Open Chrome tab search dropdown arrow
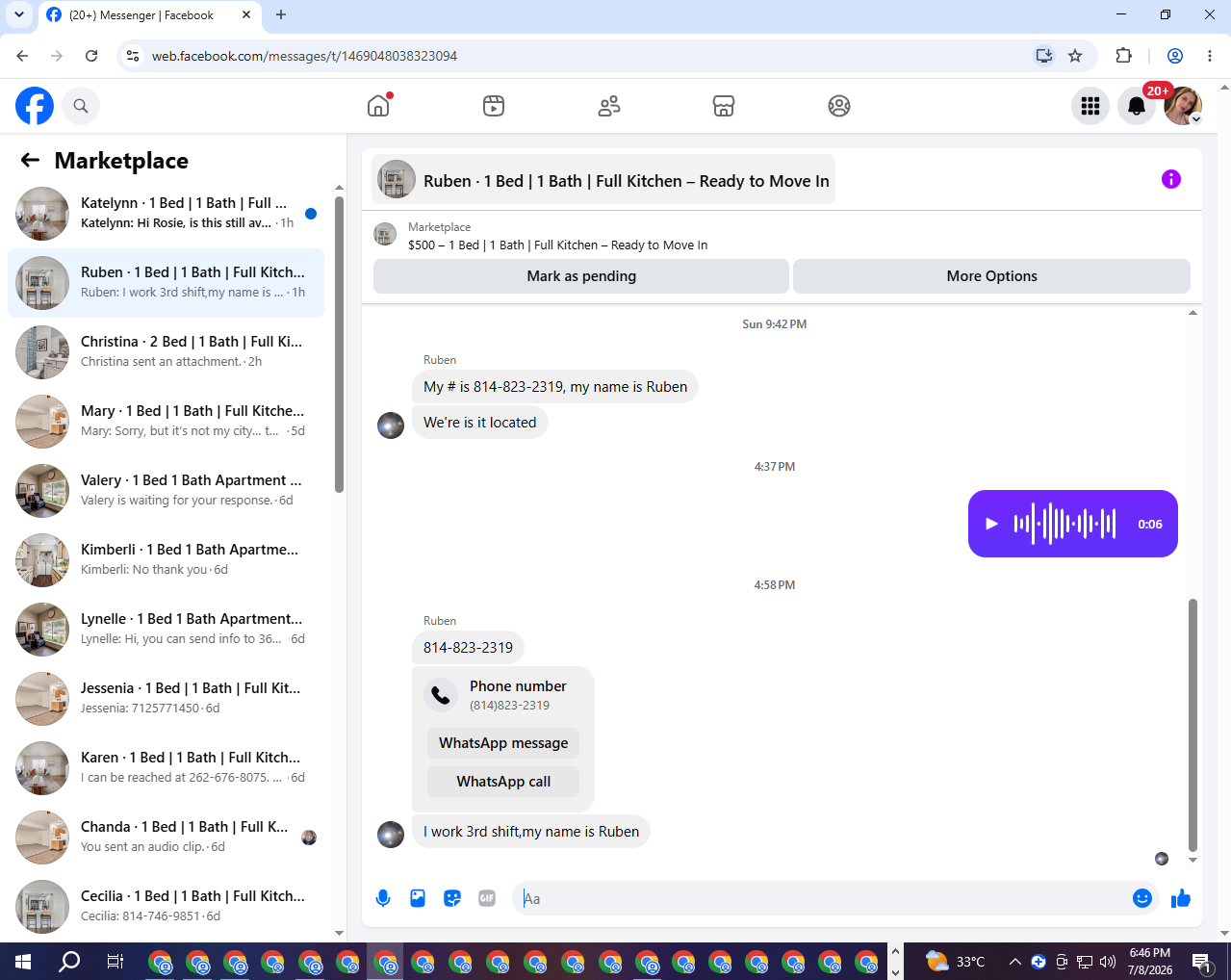 coord(18,14)
